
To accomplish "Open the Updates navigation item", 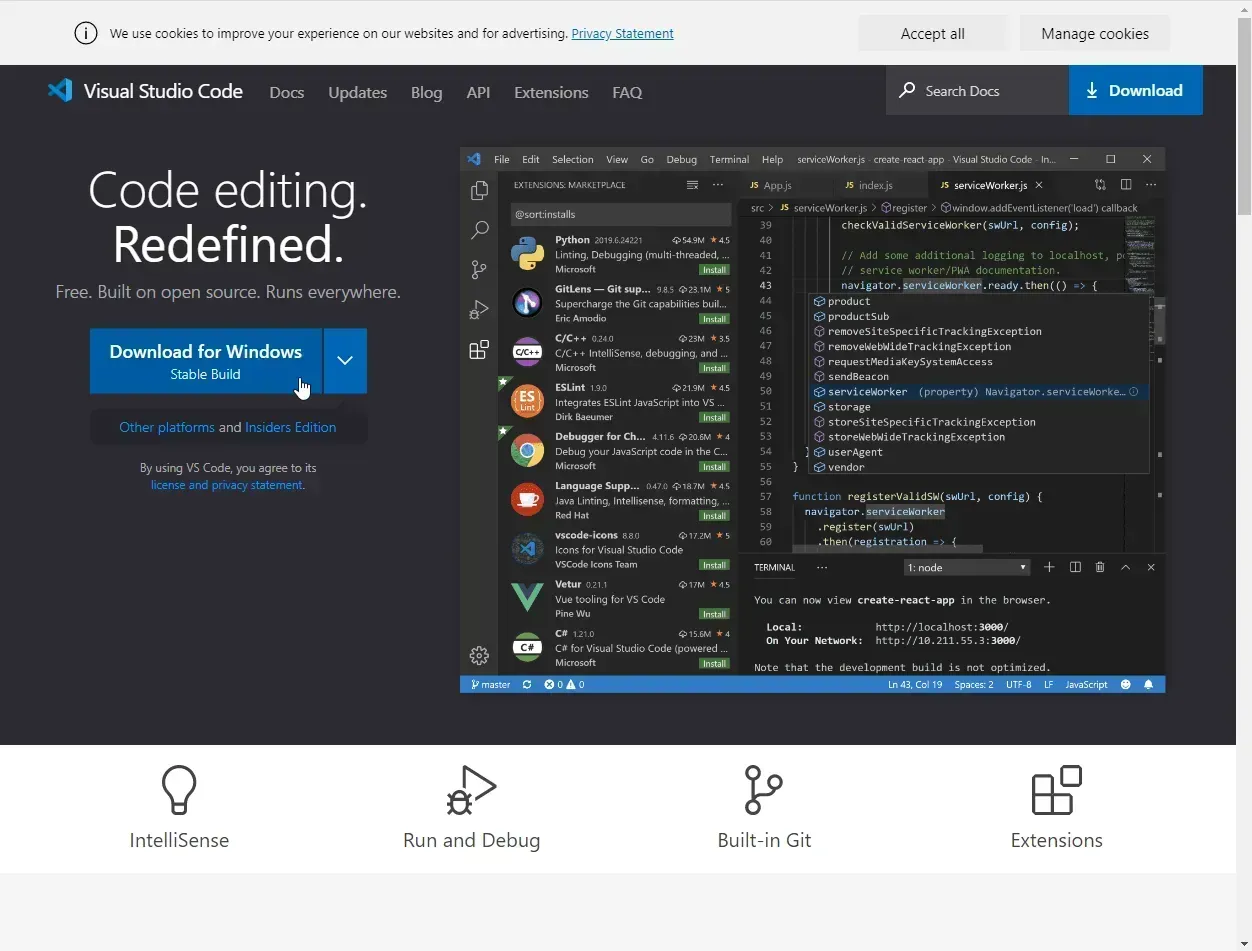I will tap(357, 92).
